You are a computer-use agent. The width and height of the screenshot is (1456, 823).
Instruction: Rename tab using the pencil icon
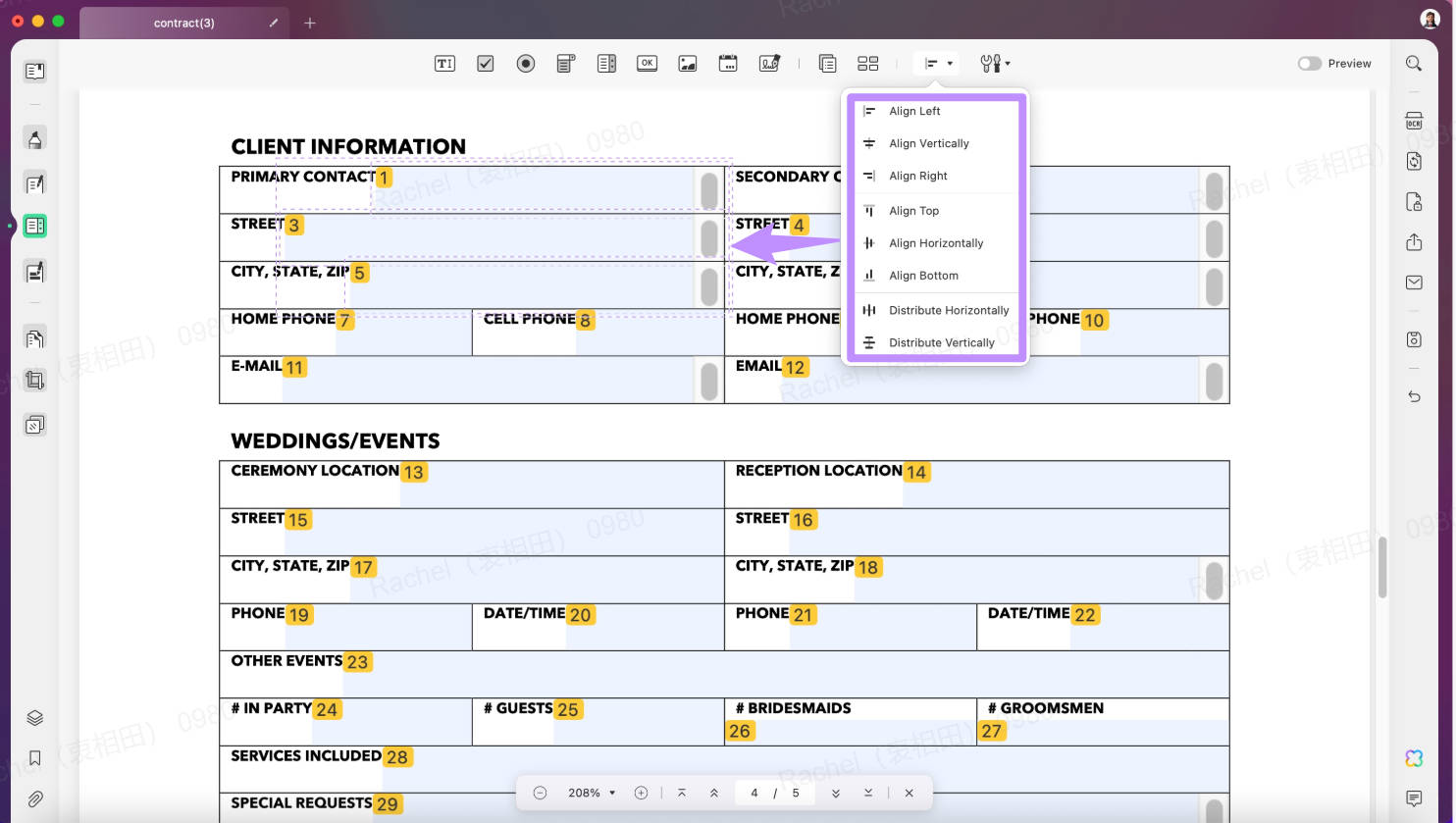point(274,23)
